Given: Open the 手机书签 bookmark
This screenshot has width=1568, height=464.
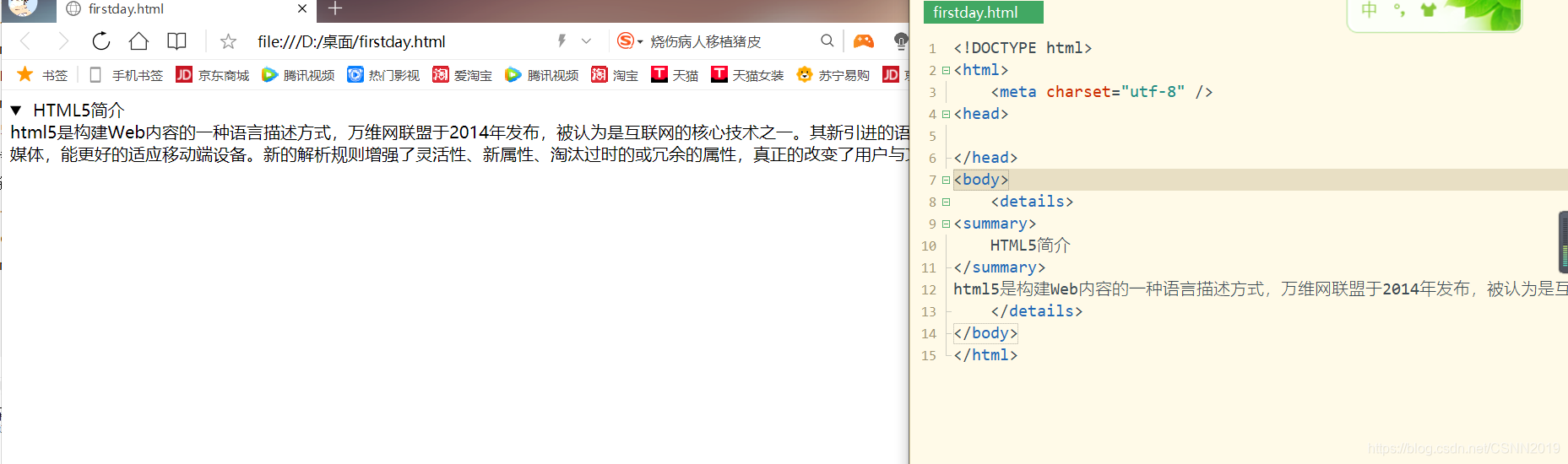Looking at the screenshot, I should click(126, 75).
